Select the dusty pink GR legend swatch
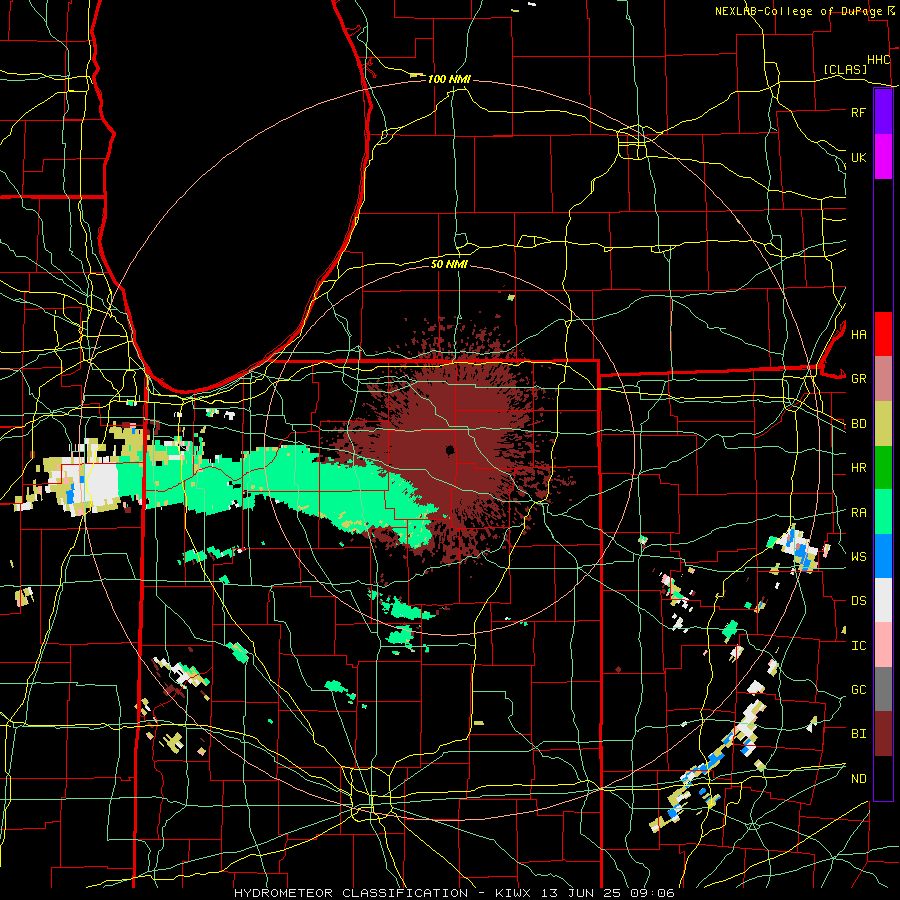This screenshot has width=900, height=900. (x=883, y=378)
